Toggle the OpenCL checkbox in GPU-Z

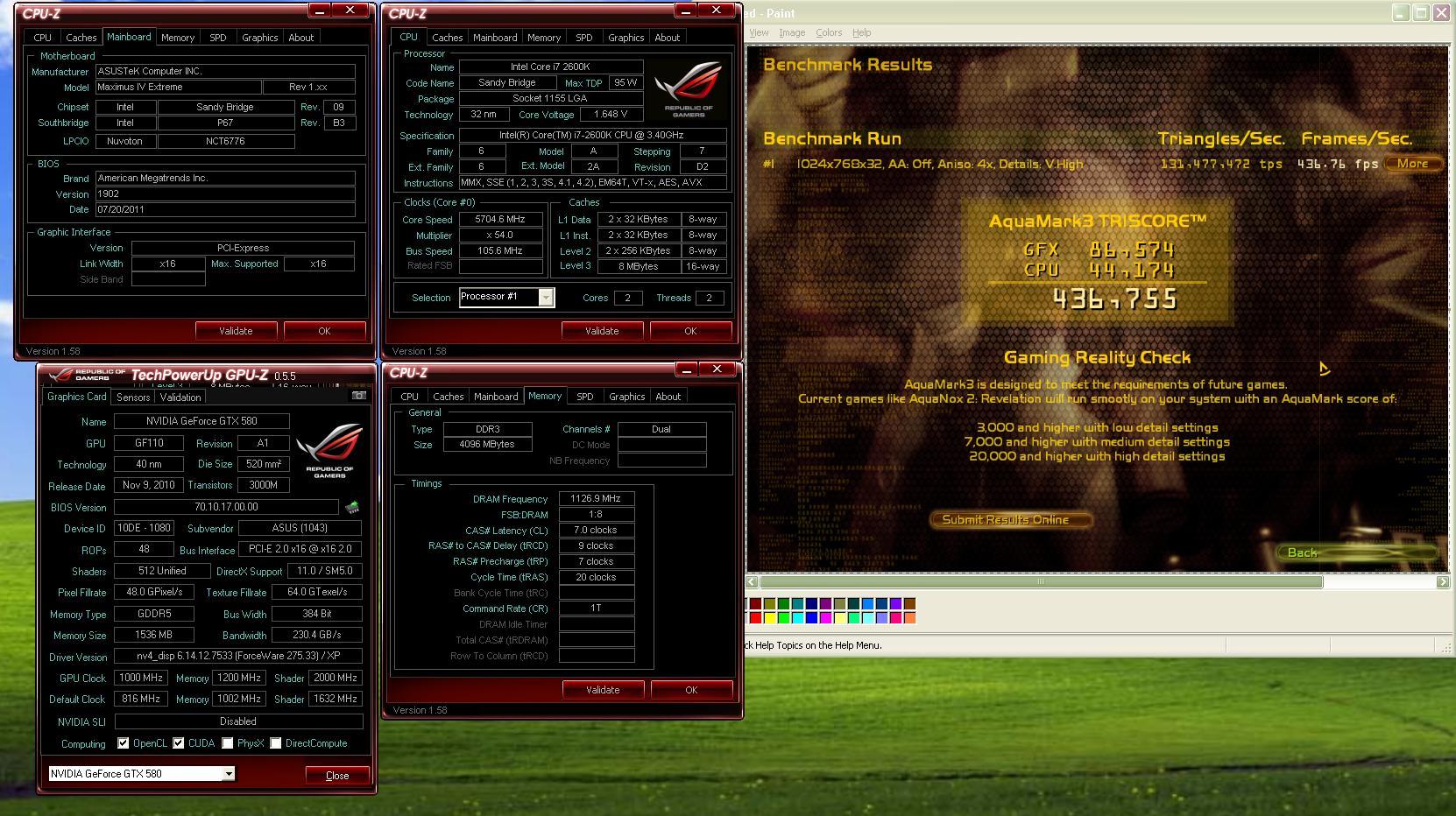pyautogui.click(x=123, y=743)
